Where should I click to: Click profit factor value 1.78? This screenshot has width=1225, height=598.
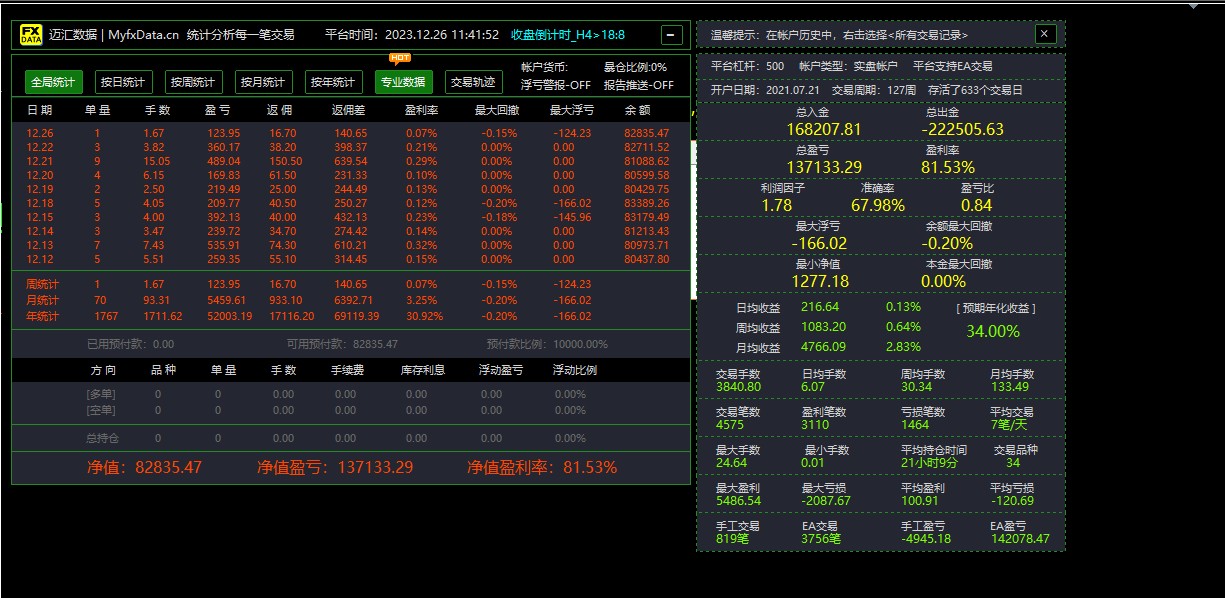coord(777,205)
